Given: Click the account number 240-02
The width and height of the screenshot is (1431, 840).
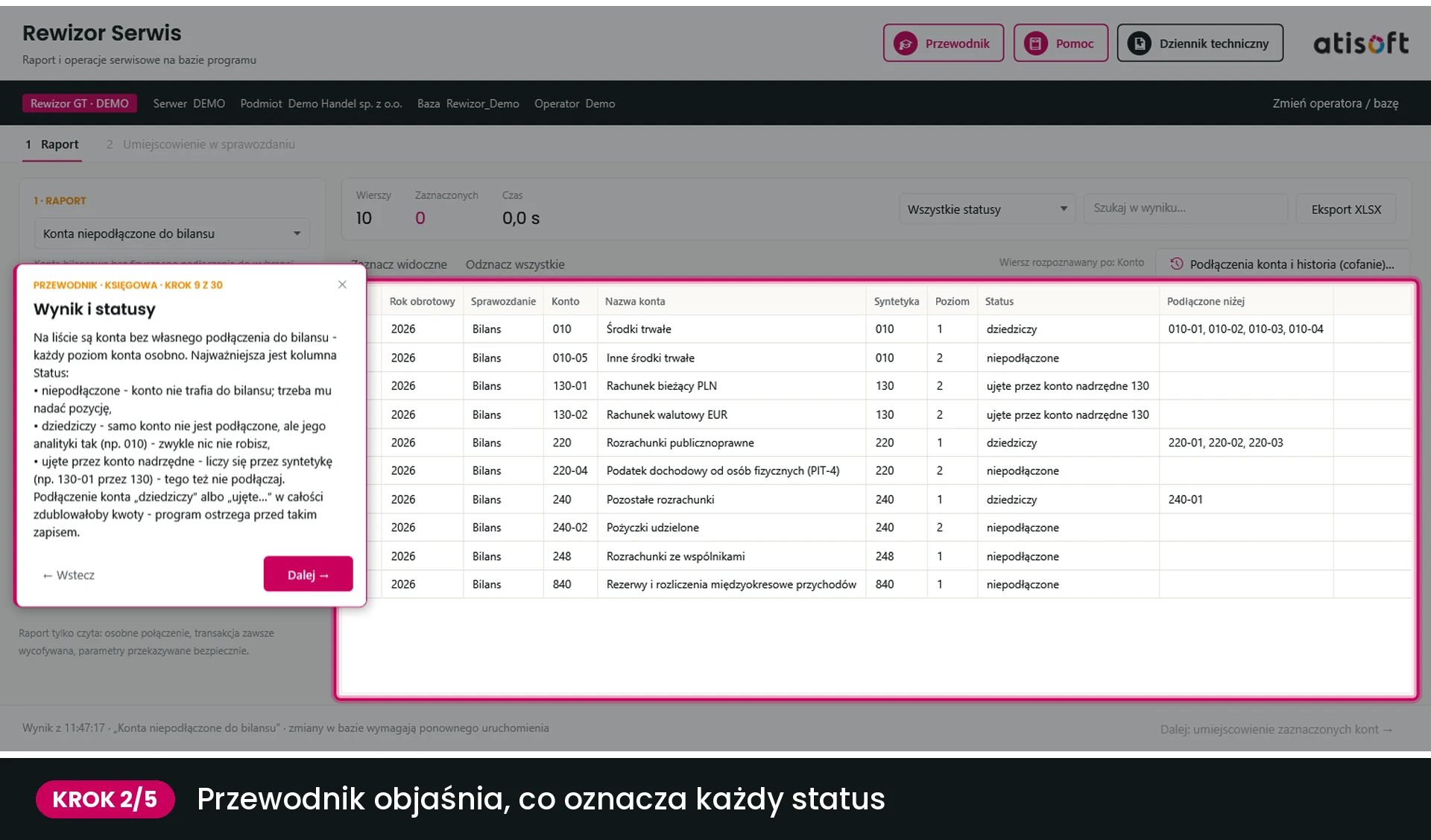Looking at the screenshot, I should click(x=569, y=527).
